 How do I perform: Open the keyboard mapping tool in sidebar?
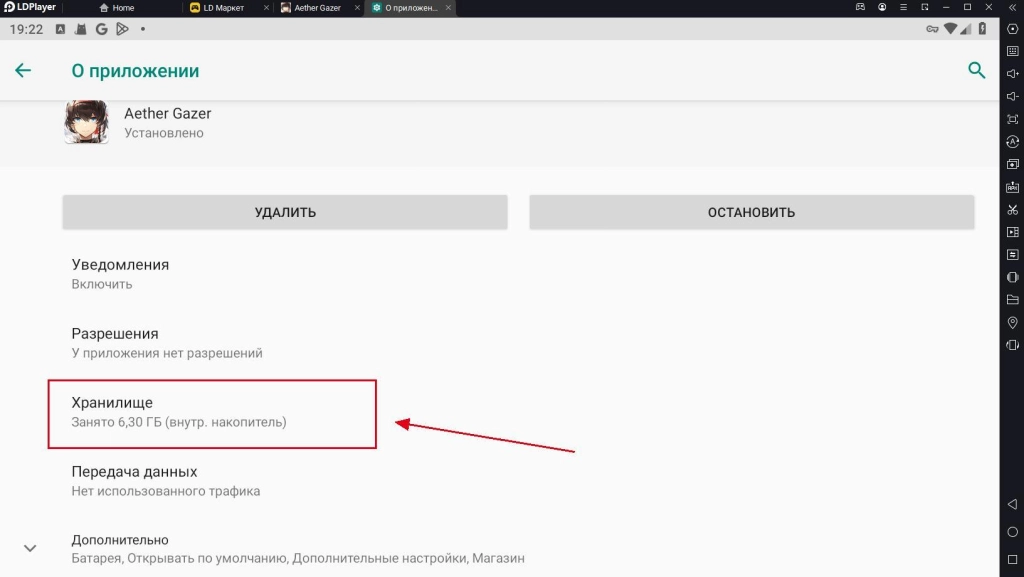coord(1012,51)
